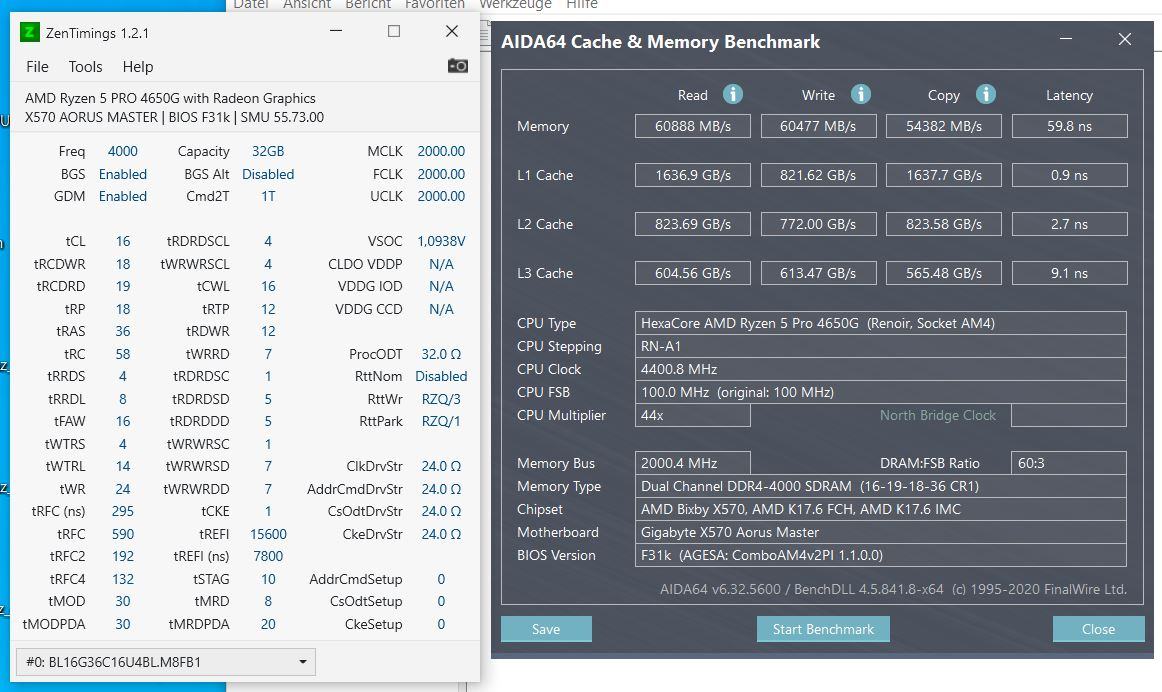The height and width of the screenshot is (692, 1162).
Task: Close AIDA64 window with X button
Action: coord(1125,39)
